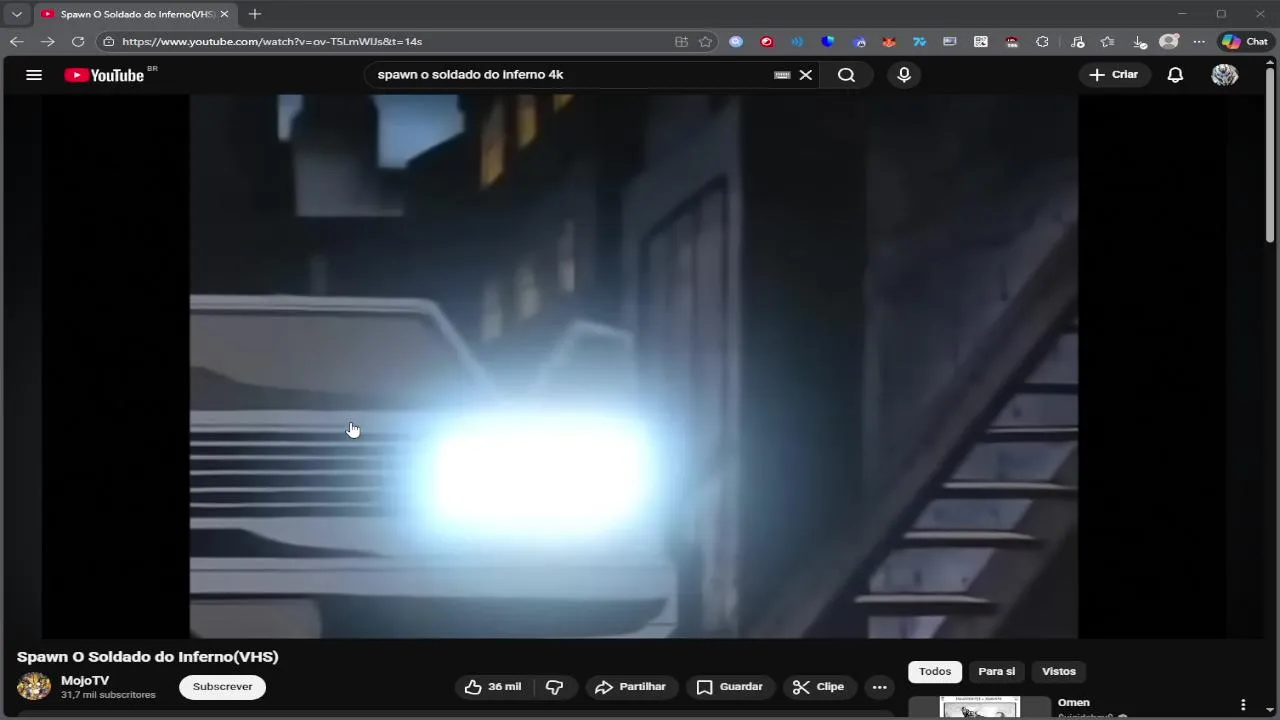
Task: Share the video with Partilhar
Action: click(630, 687)
